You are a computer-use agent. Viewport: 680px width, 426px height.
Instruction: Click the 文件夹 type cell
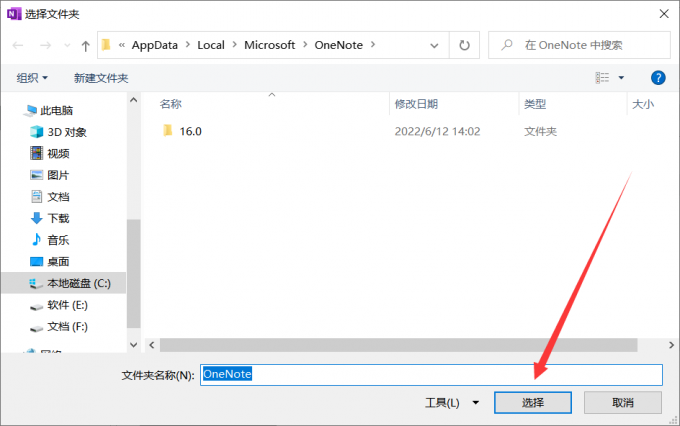point(540,131)
